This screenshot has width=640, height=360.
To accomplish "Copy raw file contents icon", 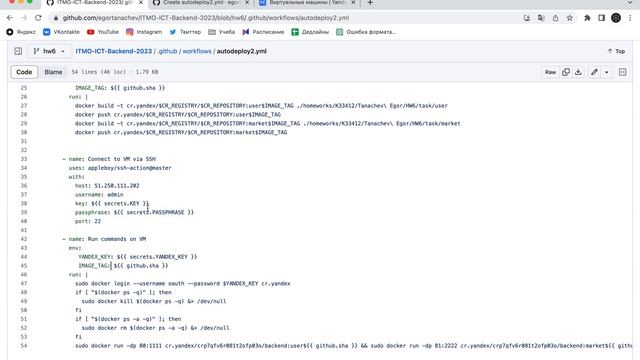I will [566, 72].
